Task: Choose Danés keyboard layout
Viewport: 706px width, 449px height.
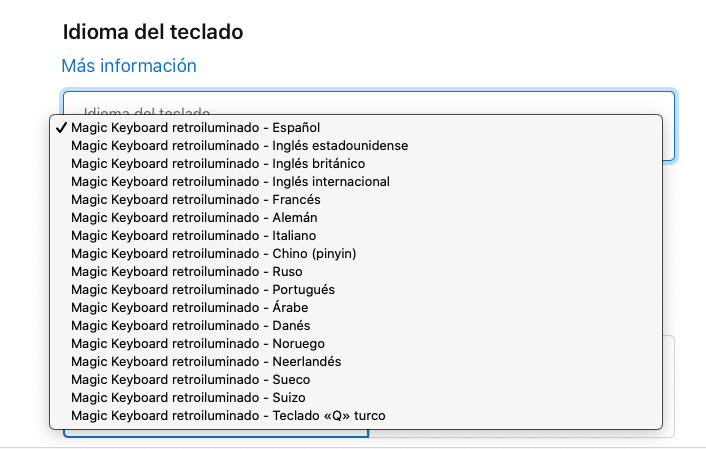Action: click(190, 325)
